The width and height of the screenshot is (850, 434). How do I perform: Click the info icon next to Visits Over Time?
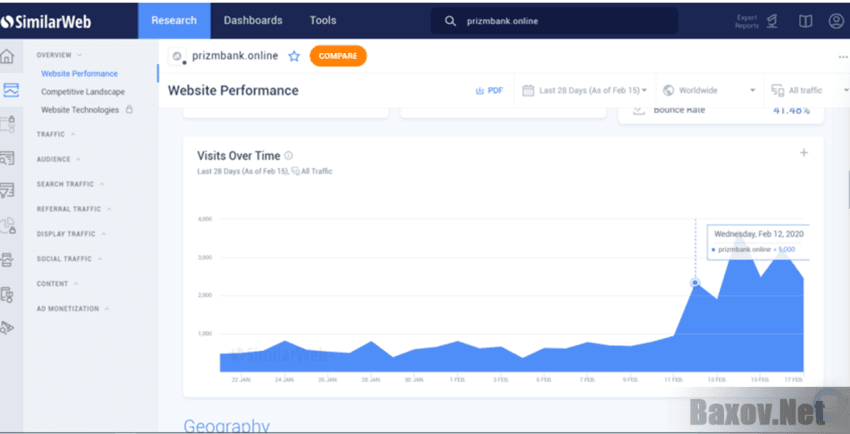289,156
